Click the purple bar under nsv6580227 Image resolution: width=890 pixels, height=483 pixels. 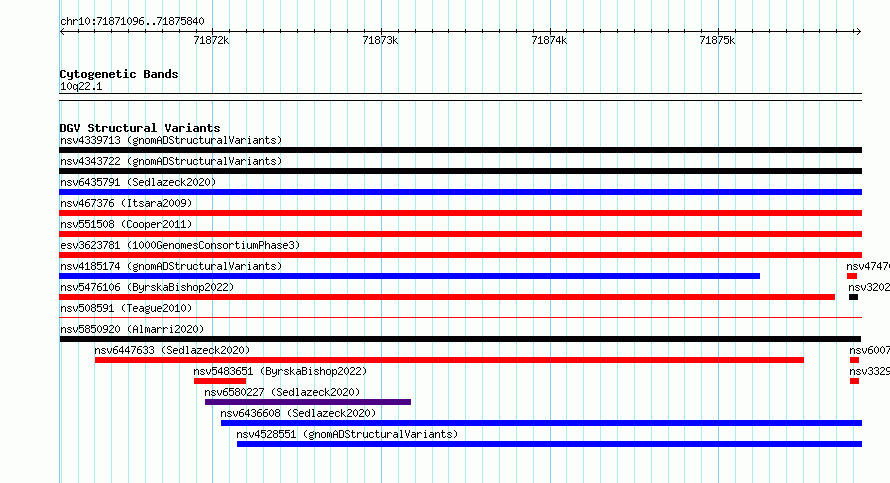click(x=308, y=402)
